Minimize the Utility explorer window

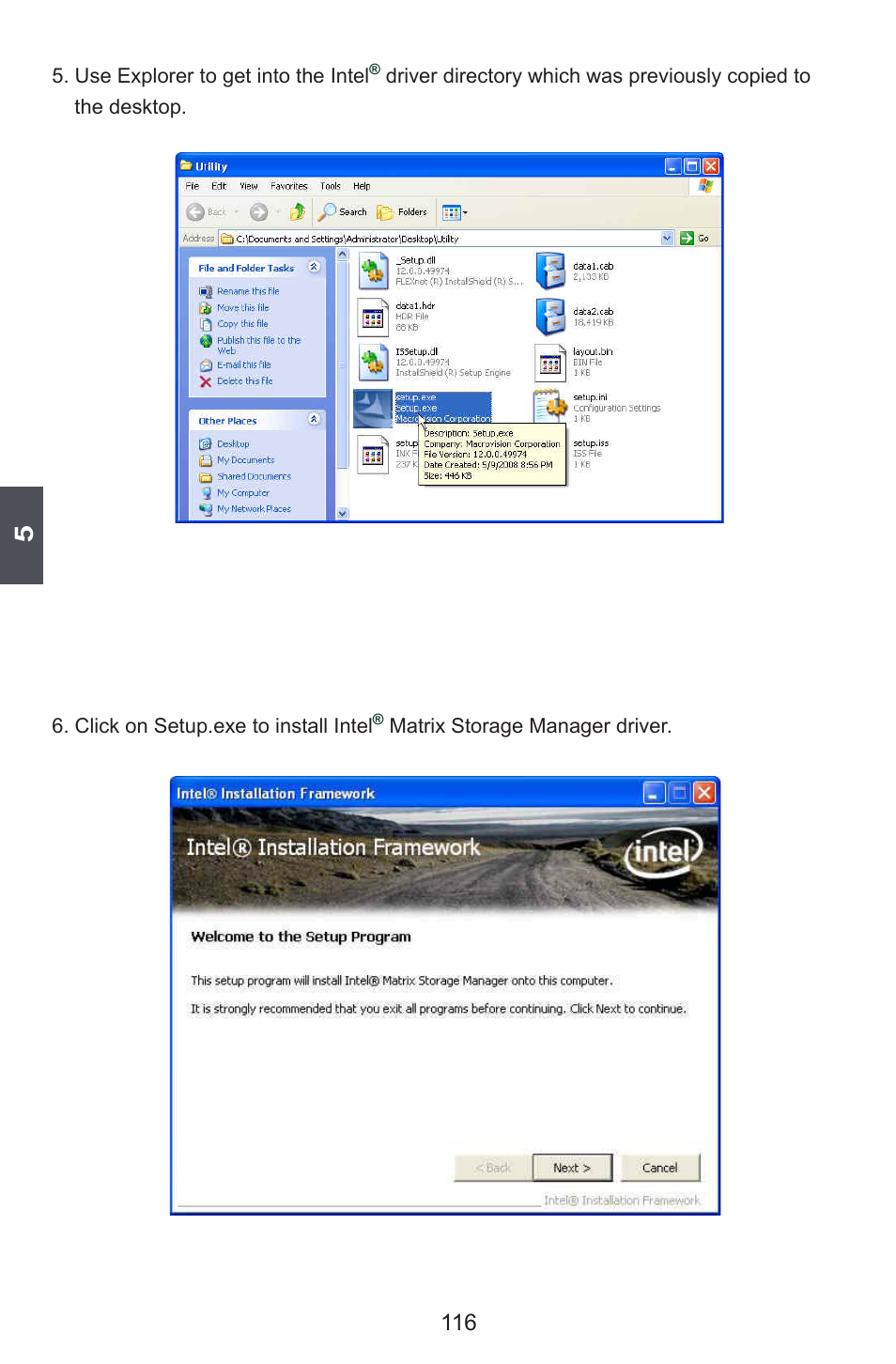click(672, 166)
